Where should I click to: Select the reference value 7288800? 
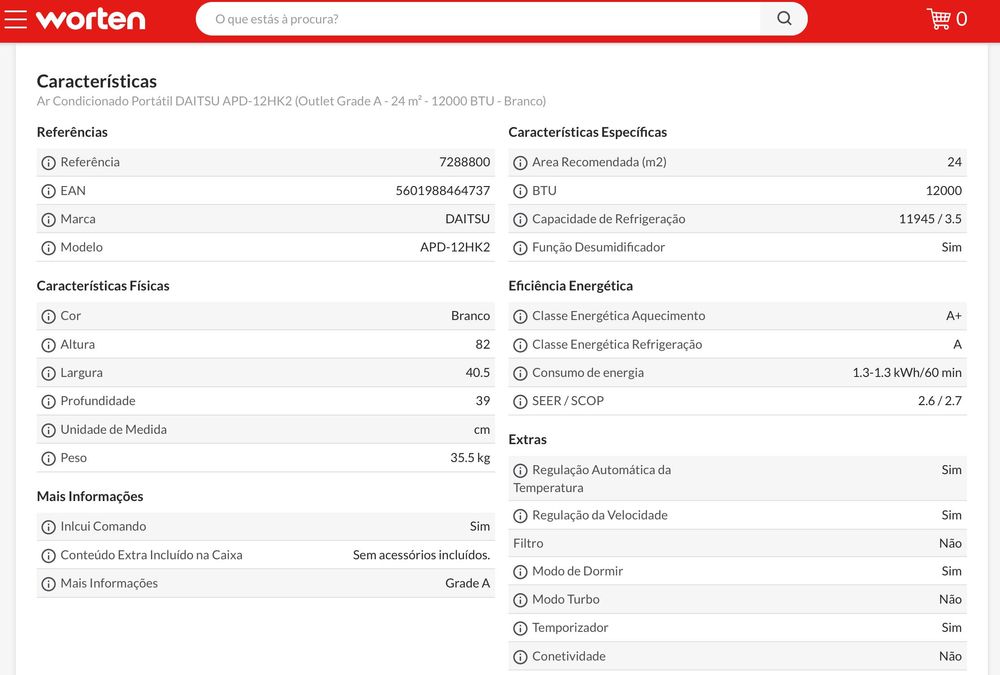coord(464,162)
